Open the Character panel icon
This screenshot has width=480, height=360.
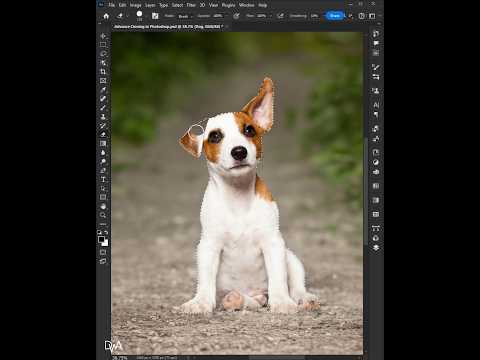376,105
